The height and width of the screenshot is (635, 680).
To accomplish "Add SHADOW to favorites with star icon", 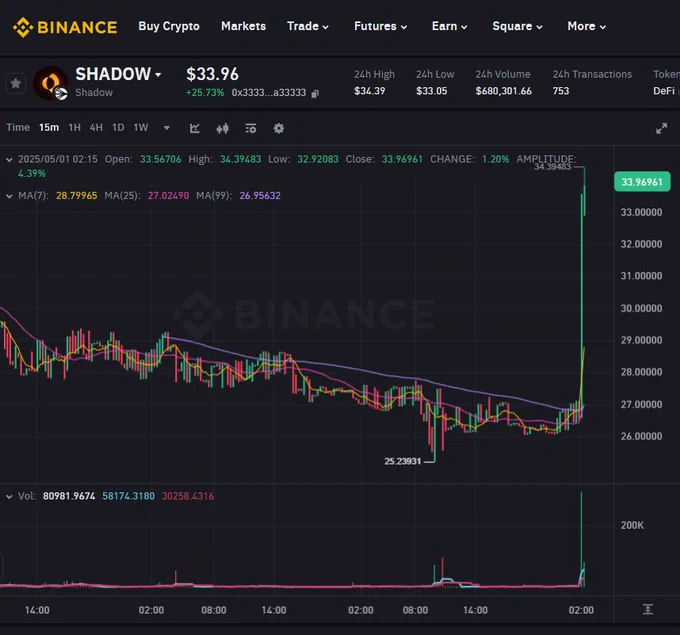I will pos(16,83).
